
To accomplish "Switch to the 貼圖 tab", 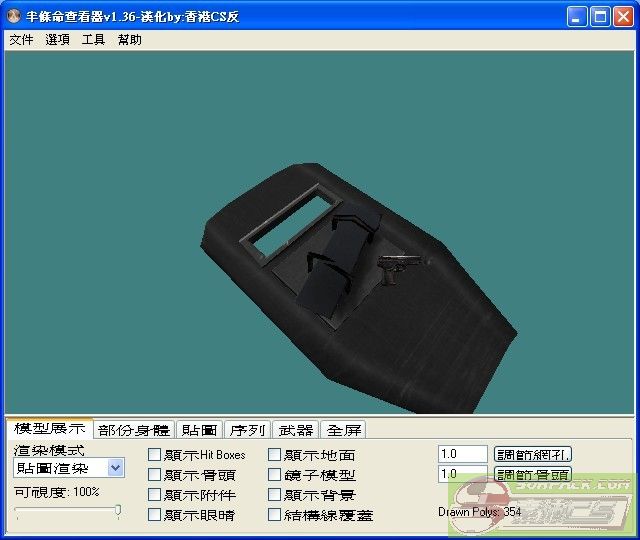I will [x=200, y=430].
